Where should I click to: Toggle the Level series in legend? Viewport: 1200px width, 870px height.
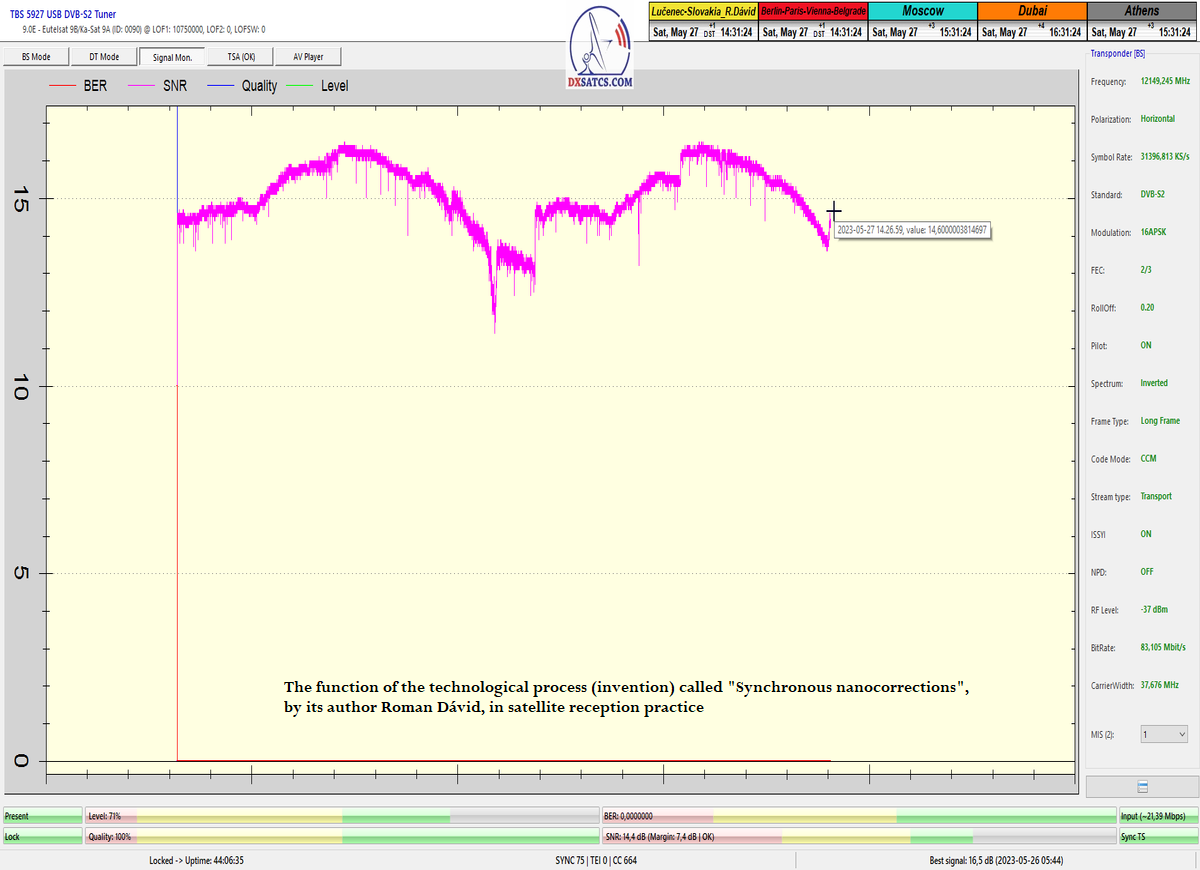click(318, 86)
